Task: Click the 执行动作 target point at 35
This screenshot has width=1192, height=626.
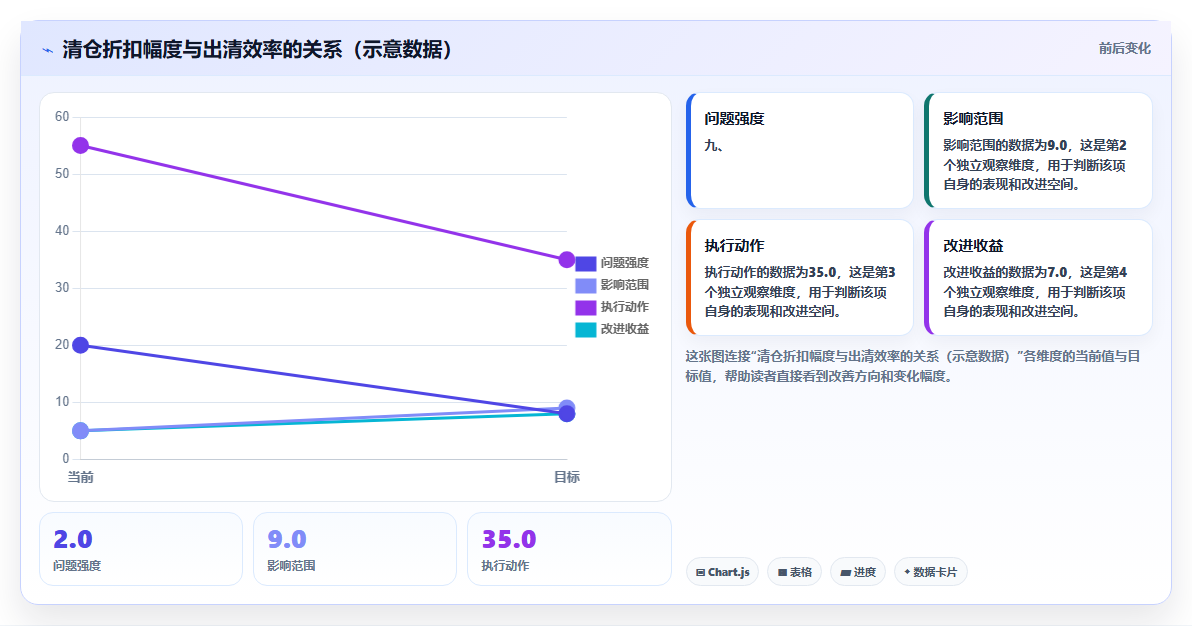Action: (566, 259)
